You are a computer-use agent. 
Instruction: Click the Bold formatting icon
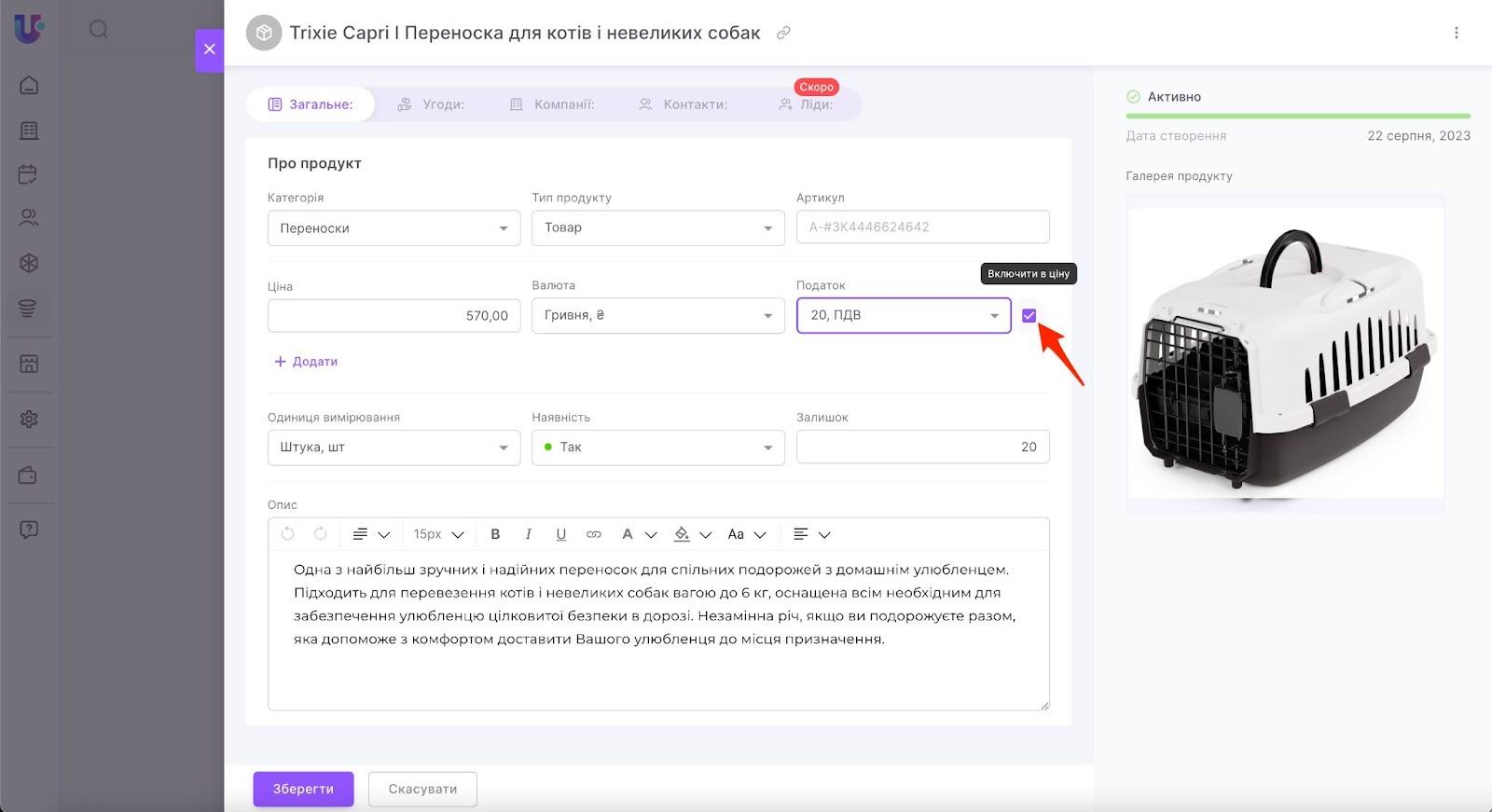click(x=495, y=534)
